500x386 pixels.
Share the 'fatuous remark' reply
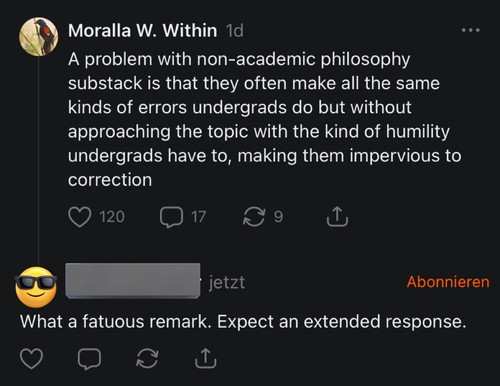pyautogui.click(x=205, y=358)
